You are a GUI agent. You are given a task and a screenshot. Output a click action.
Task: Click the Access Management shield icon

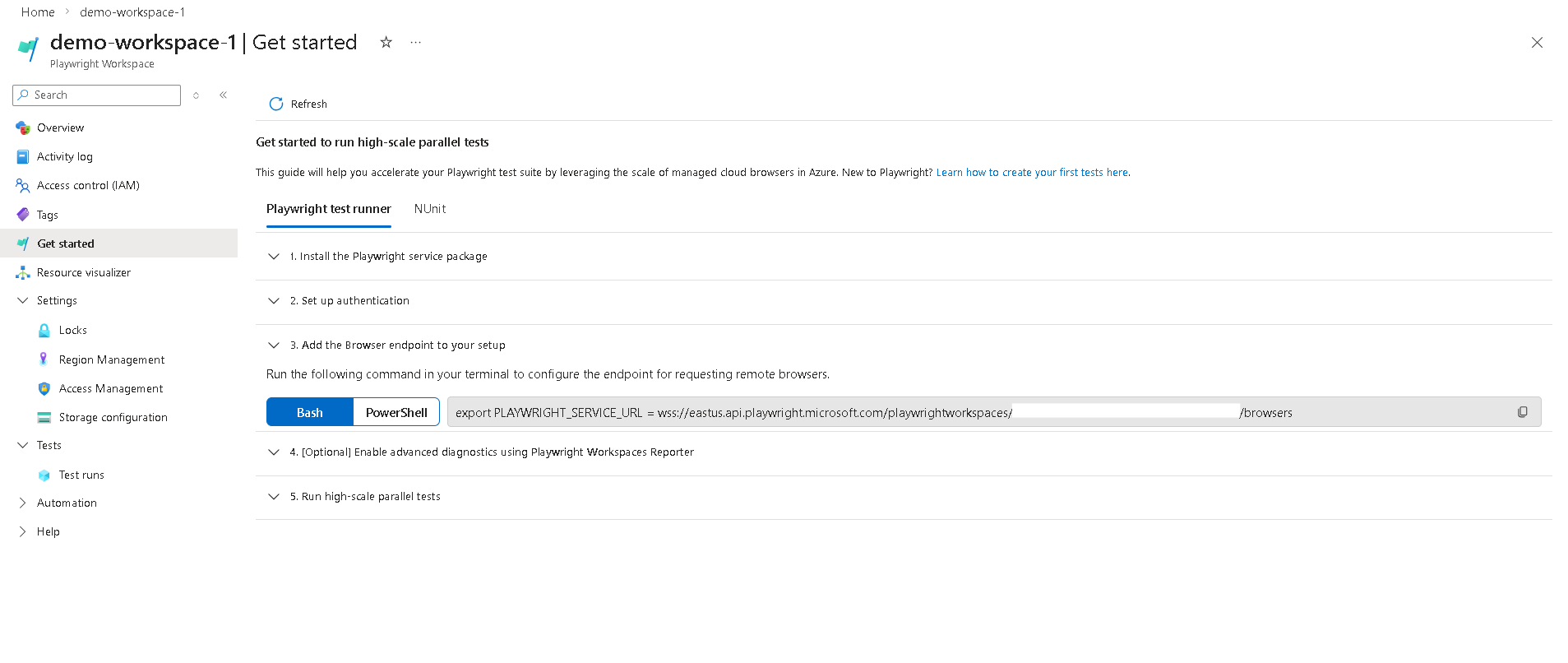[x=44, y=388]
